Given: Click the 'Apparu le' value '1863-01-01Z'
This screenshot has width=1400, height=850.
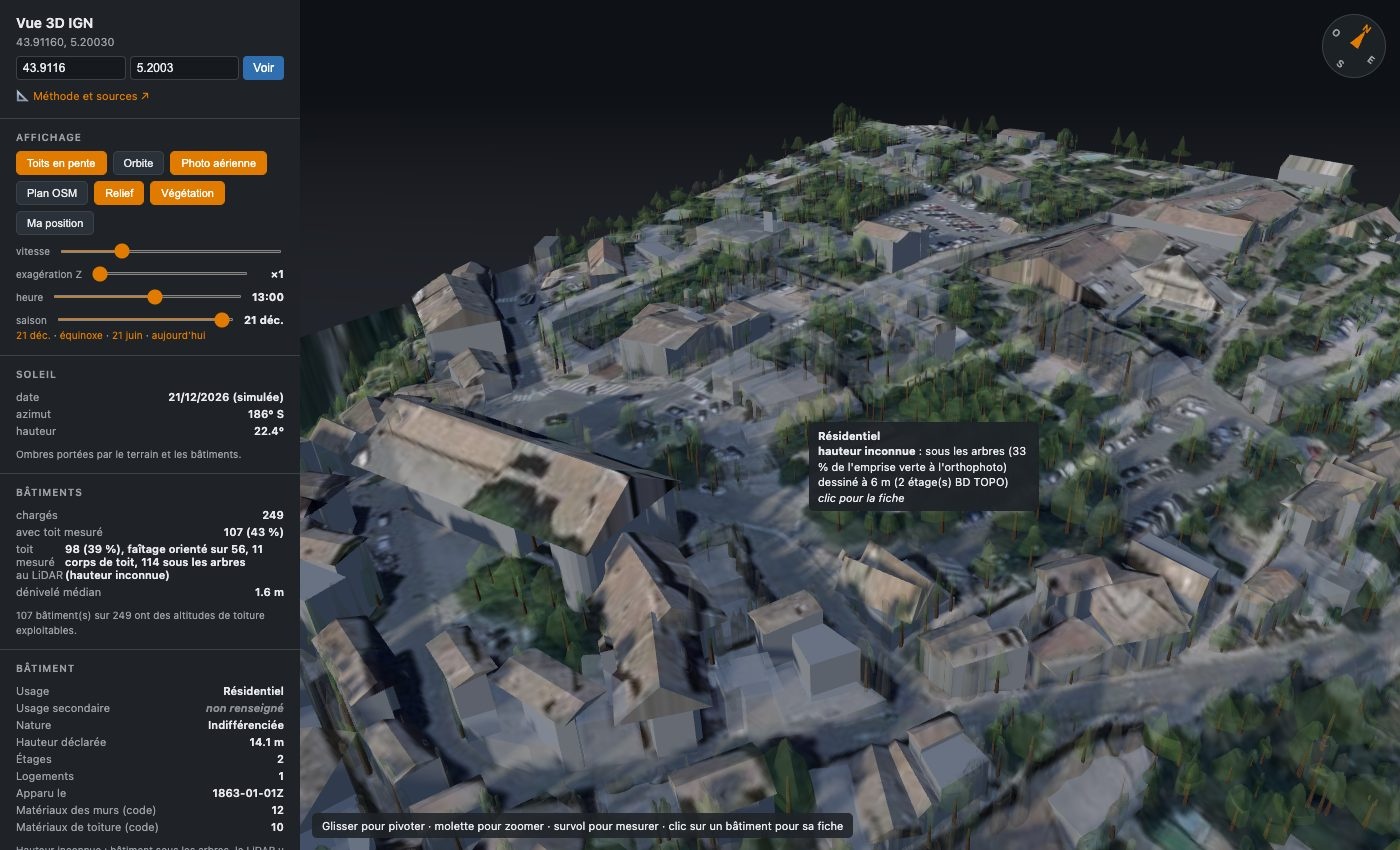Looking at the screenshot, I should point(248,793).
